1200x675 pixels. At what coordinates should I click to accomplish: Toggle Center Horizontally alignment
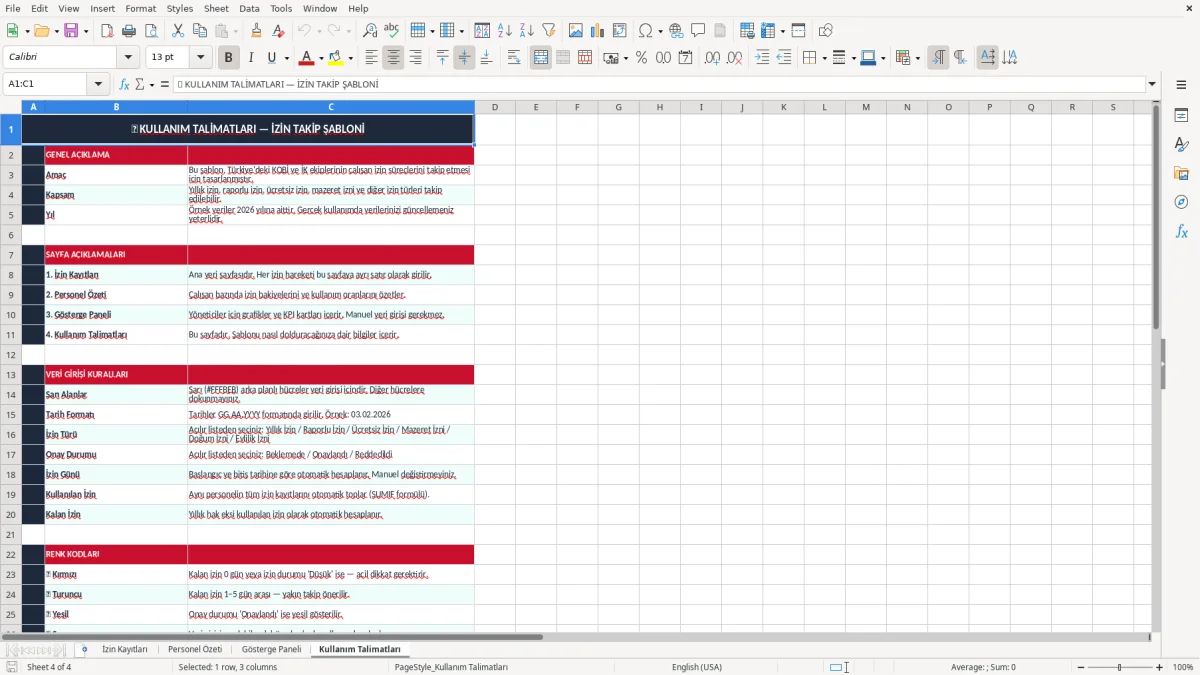pyautogui.click(x=393, y=58)
